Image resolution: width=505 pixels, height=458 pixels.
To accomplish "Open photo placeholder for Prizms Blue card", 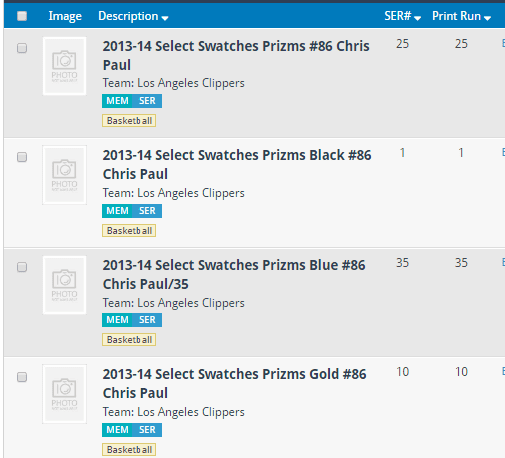I will (x=64, y=285).
